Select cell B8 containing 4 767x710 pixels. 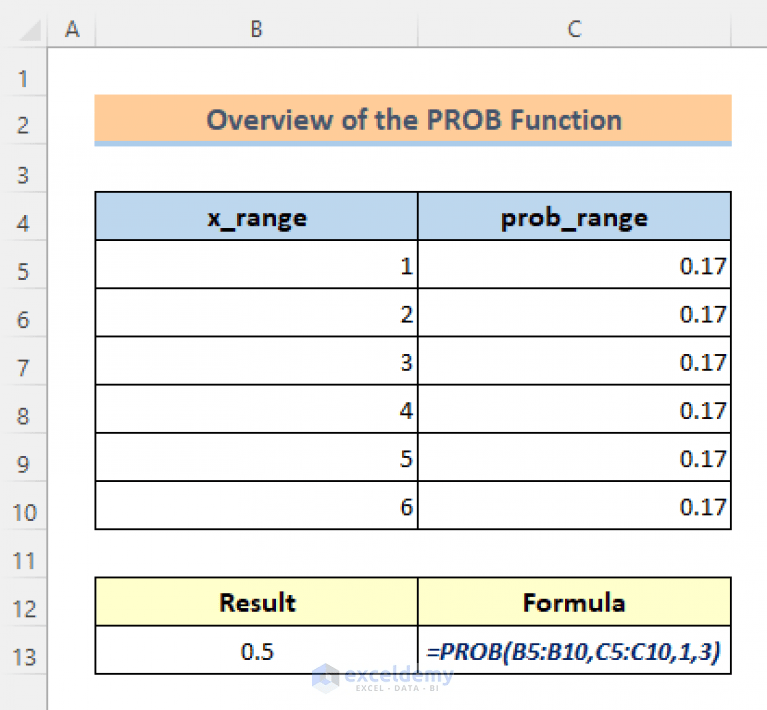point(257,409)
